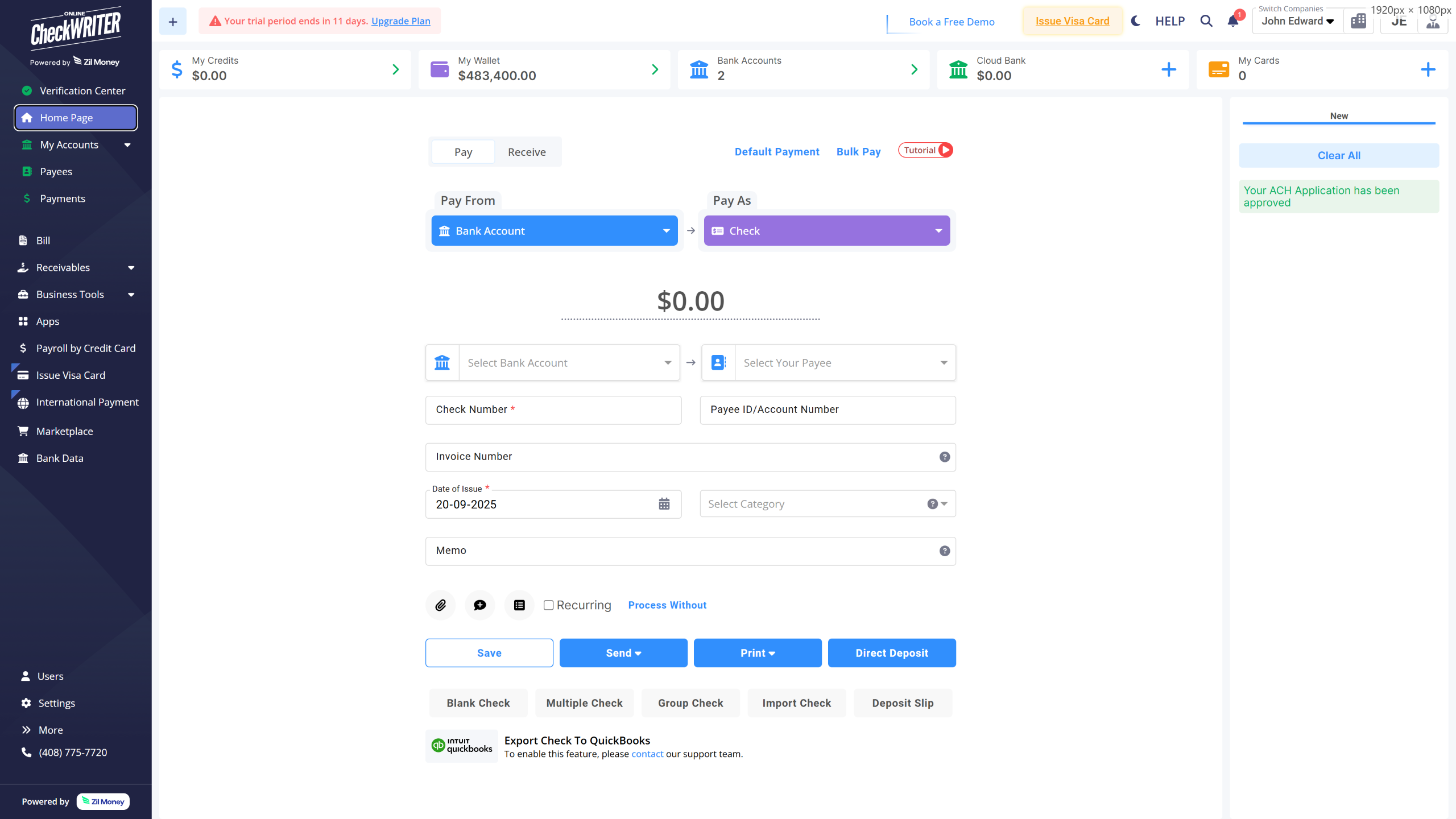Screen dimensions: 1456x819
Task: Click the search magnifier icon
Action: [1206, 22]
